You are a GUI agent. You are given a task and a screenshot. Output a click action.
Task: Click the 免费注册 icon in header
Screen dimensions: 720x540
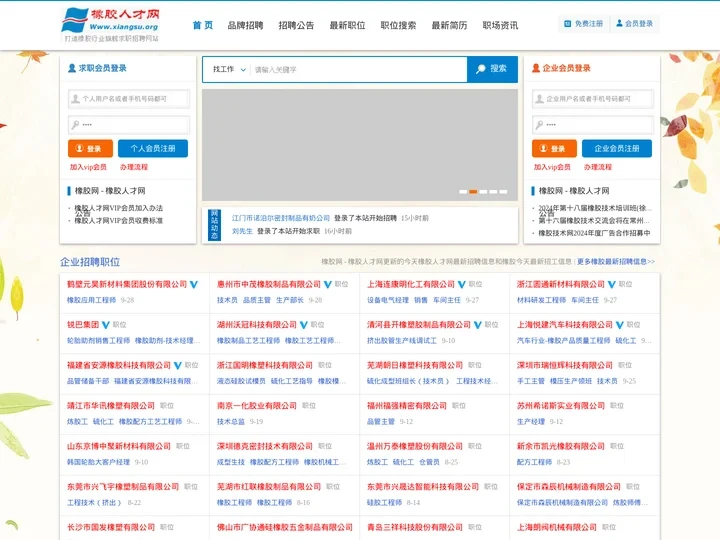tap(568, 23)
